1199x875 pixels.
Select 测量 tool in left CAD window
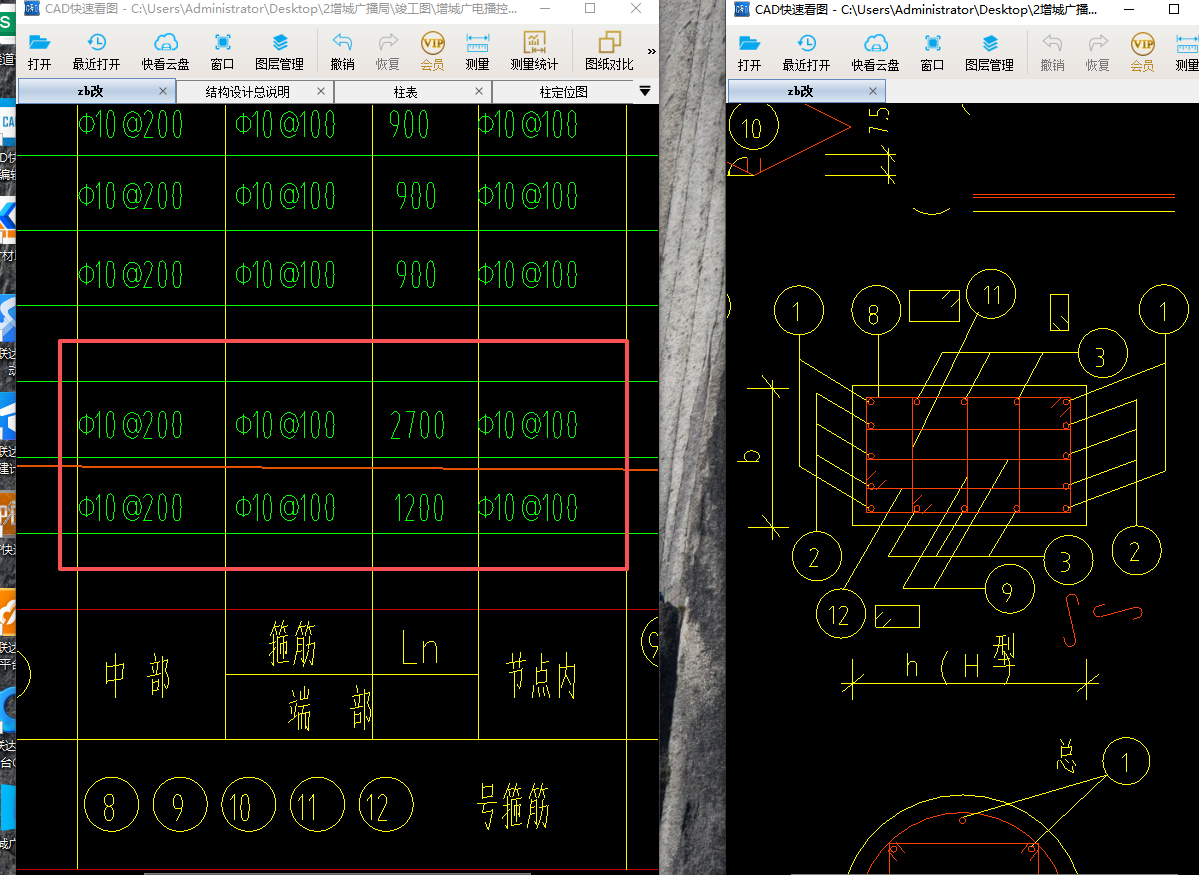click(477, 50)
